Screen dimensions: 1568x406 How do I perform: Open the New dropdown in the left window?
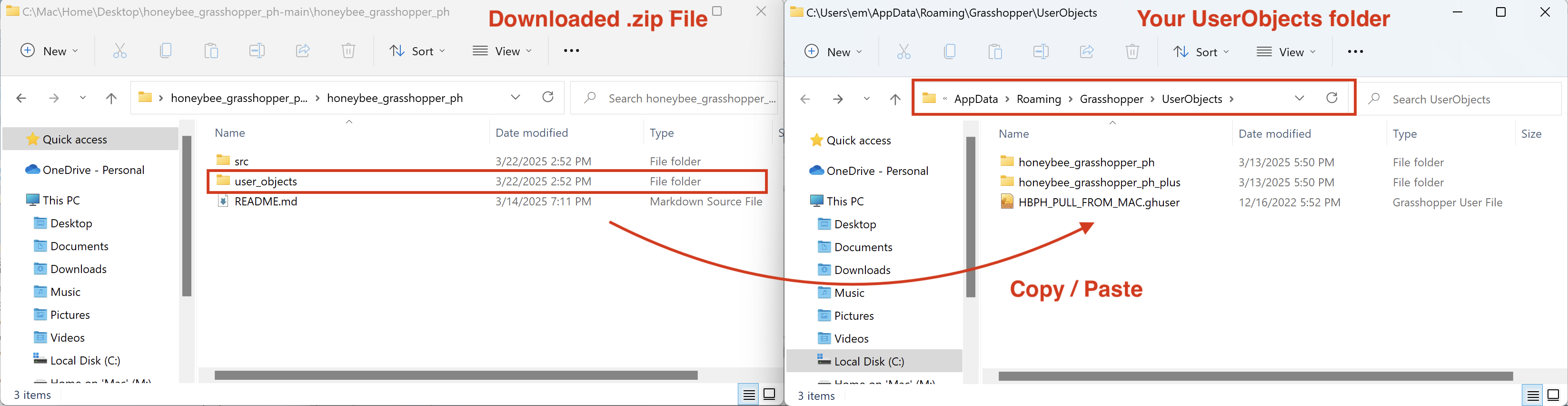[50, 51]
